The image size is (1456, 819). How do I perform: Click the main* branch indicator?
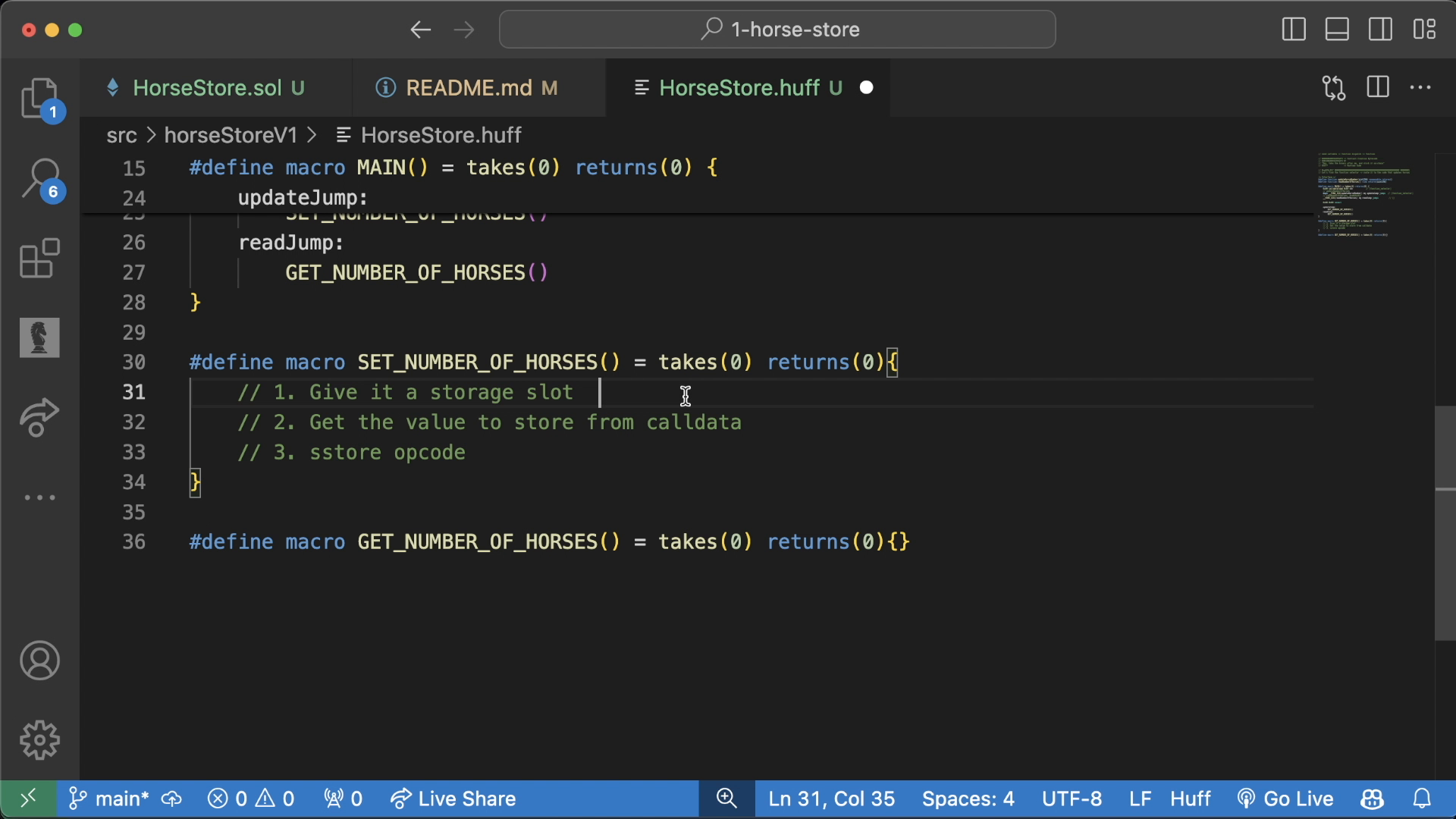[x=120, y=798]
